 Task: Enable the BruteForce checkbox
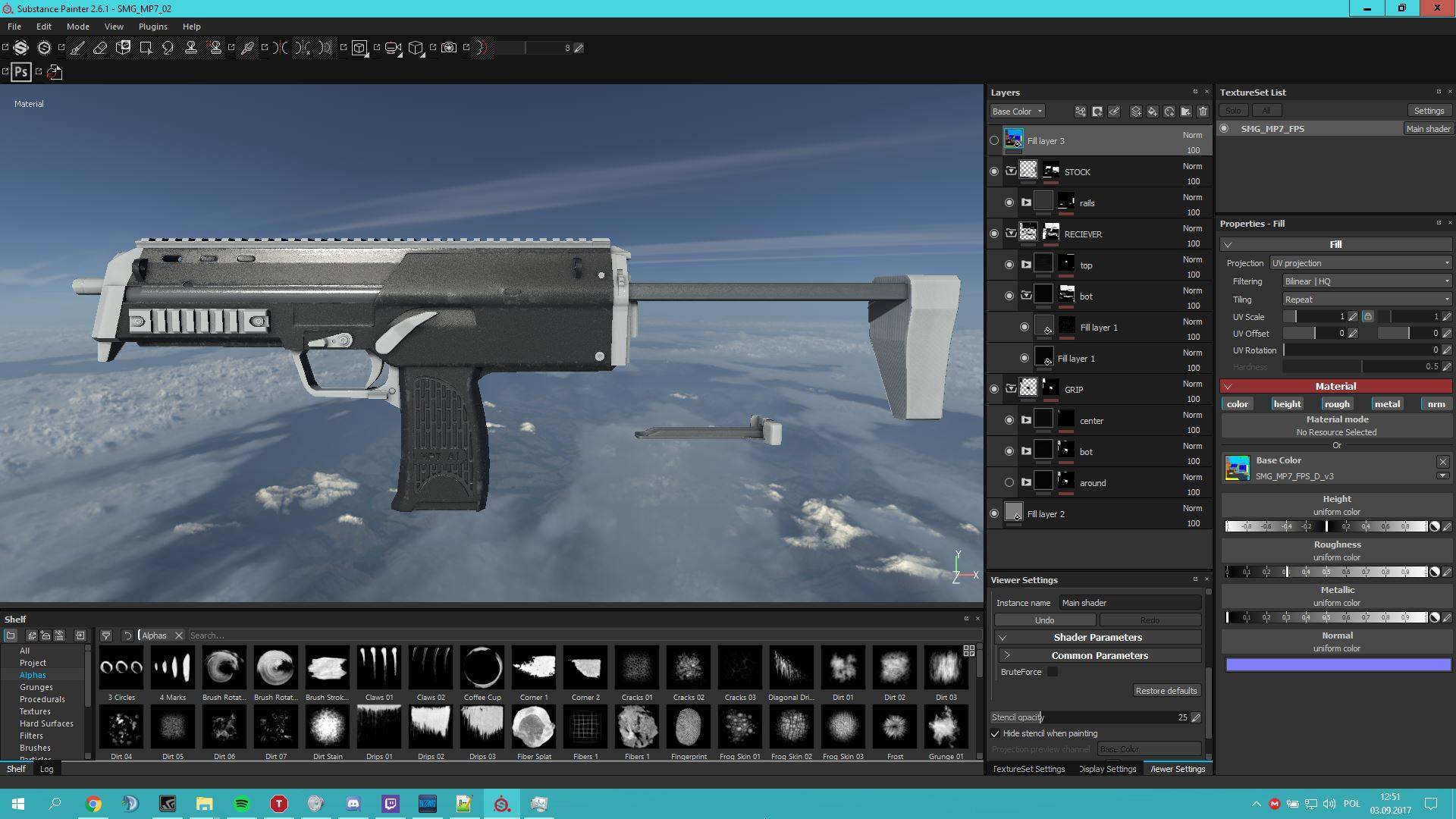[1053, 672]
